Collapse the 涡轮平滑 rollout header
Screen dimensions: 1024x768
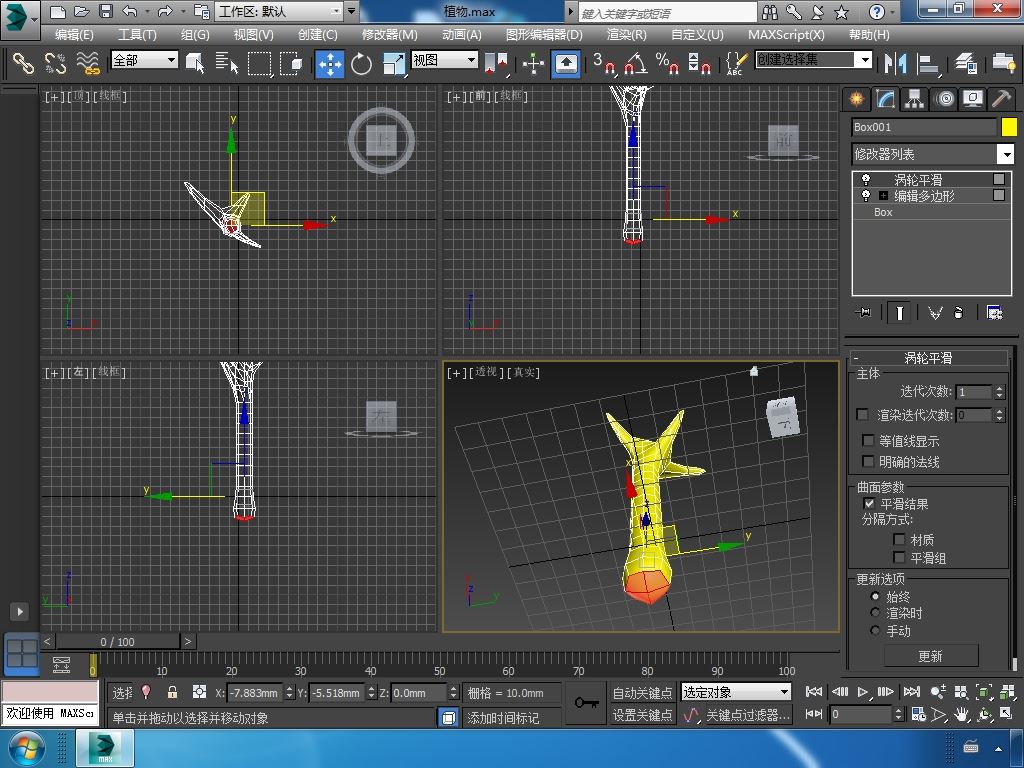pos(928,357)
